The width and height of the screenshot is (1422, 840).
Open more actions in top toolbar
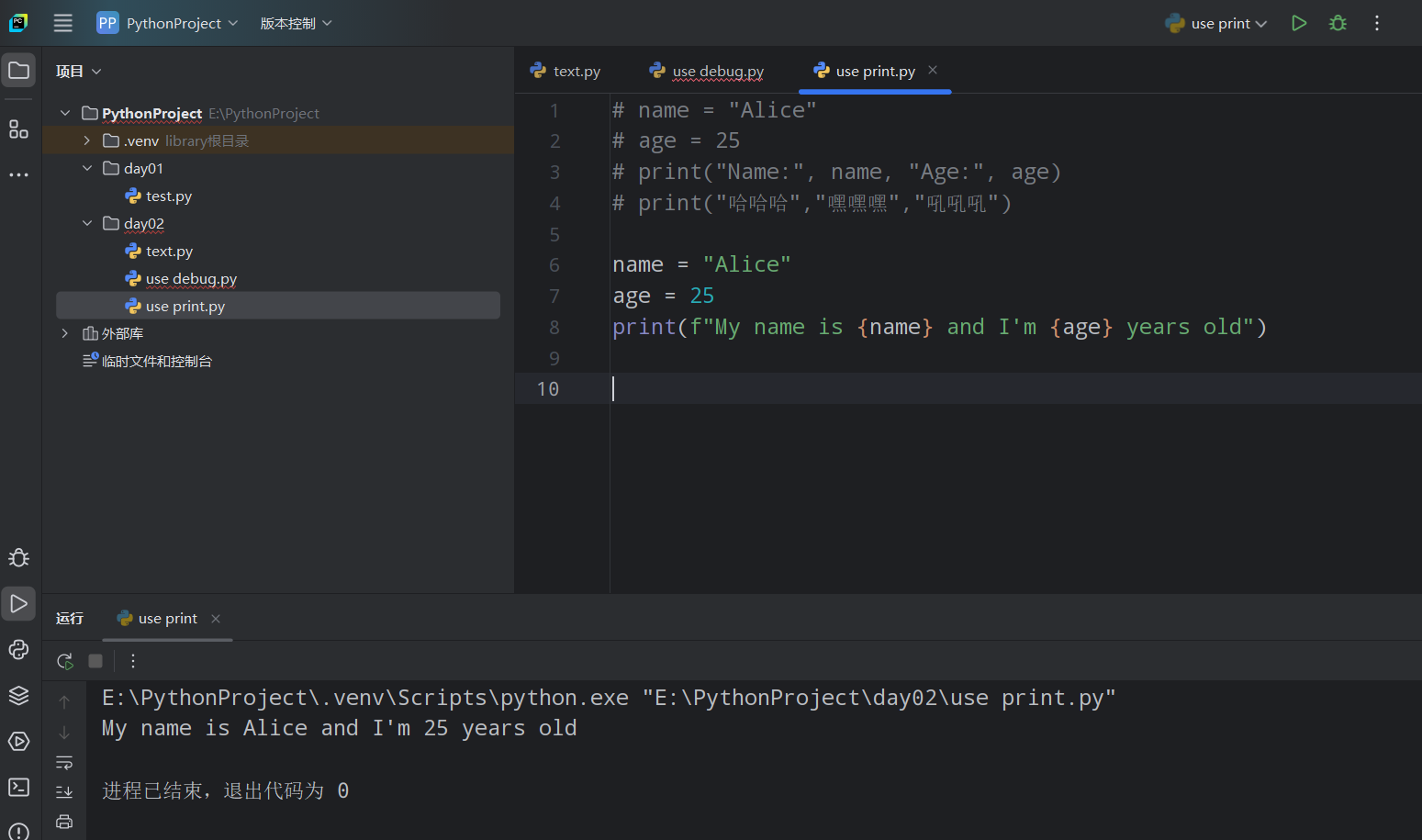(x=1377, y=23)
